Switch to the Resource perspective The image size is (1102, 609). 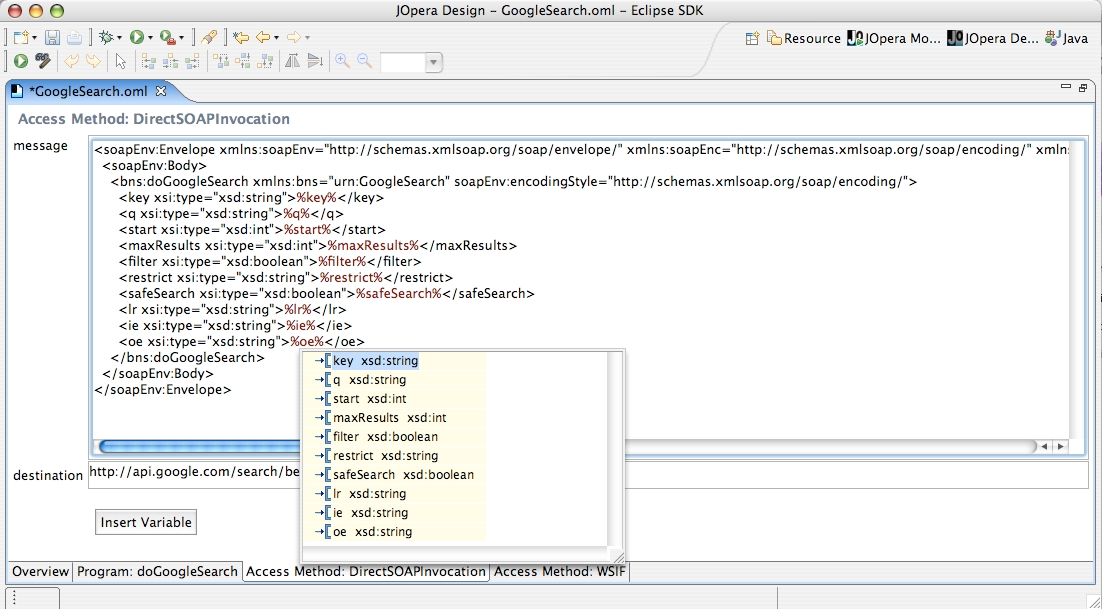coord(803,39)
